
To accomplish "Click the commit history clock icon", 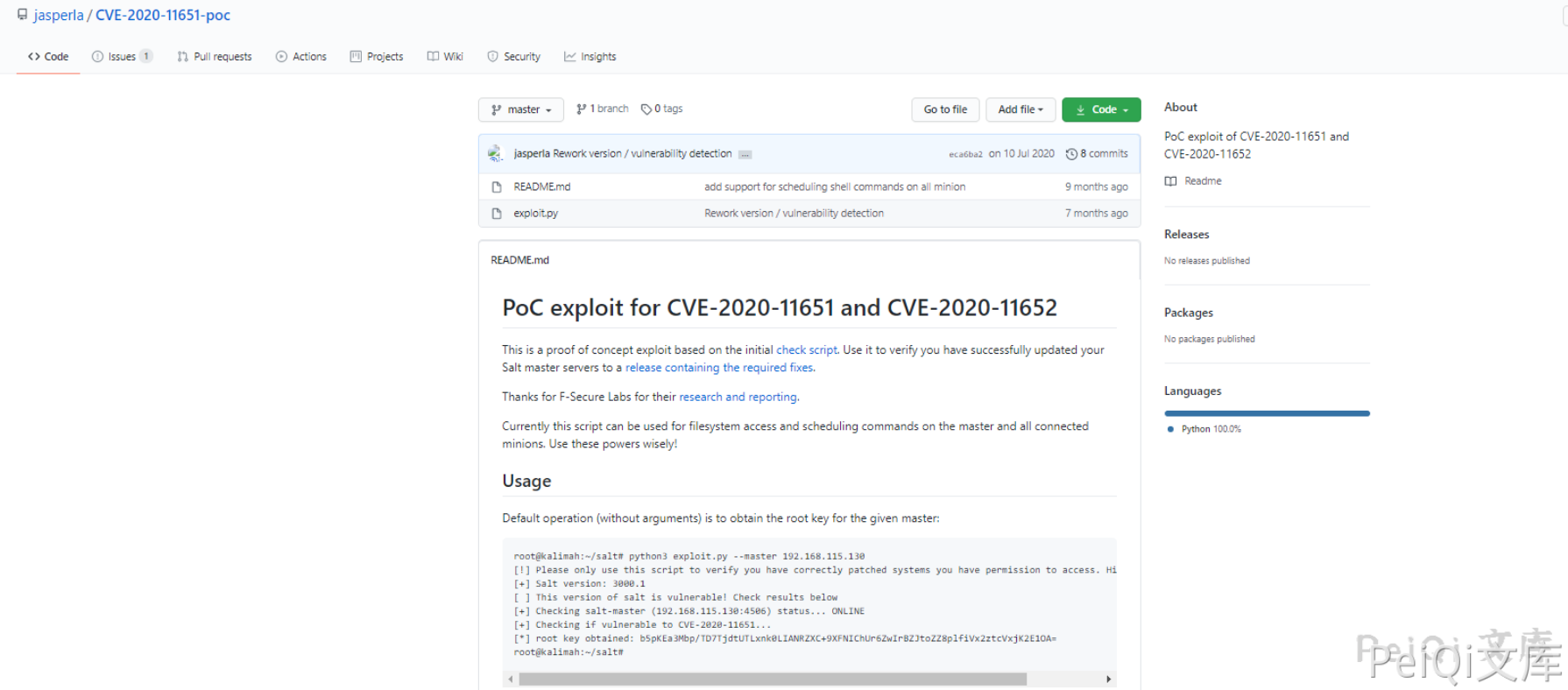I will [x=1070, y=154].
